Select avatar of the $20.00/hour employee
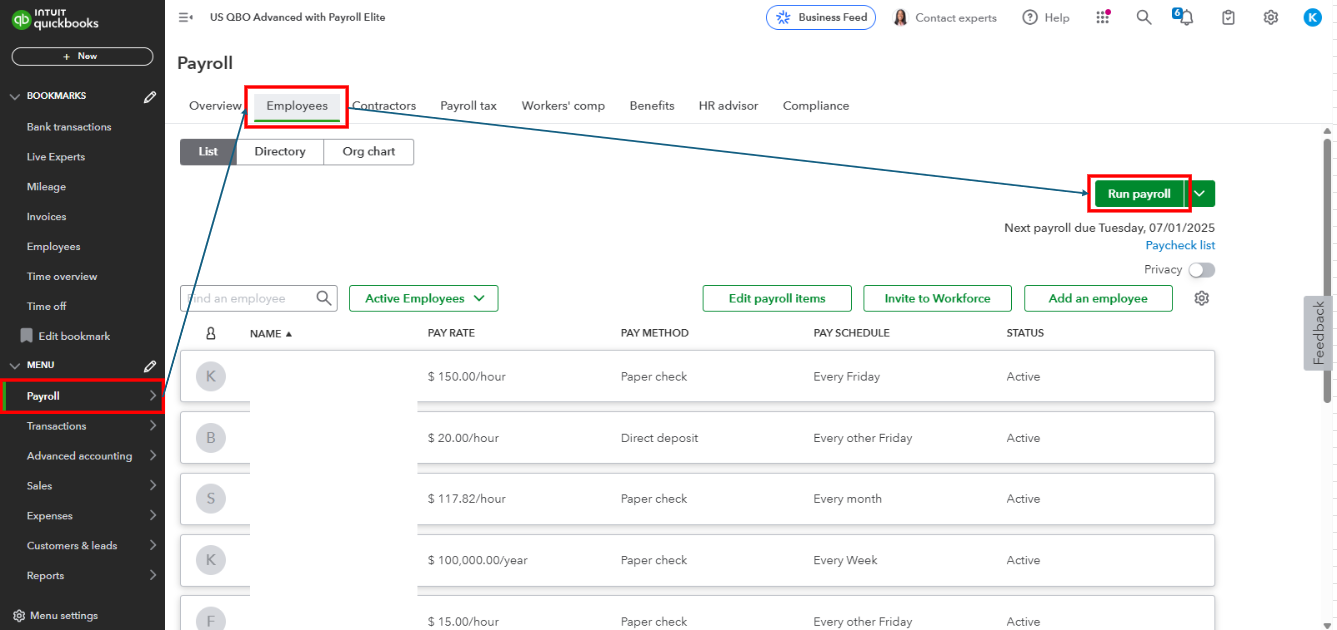The width and height of the screenshot is (1337, 630). tap(210, 438)
